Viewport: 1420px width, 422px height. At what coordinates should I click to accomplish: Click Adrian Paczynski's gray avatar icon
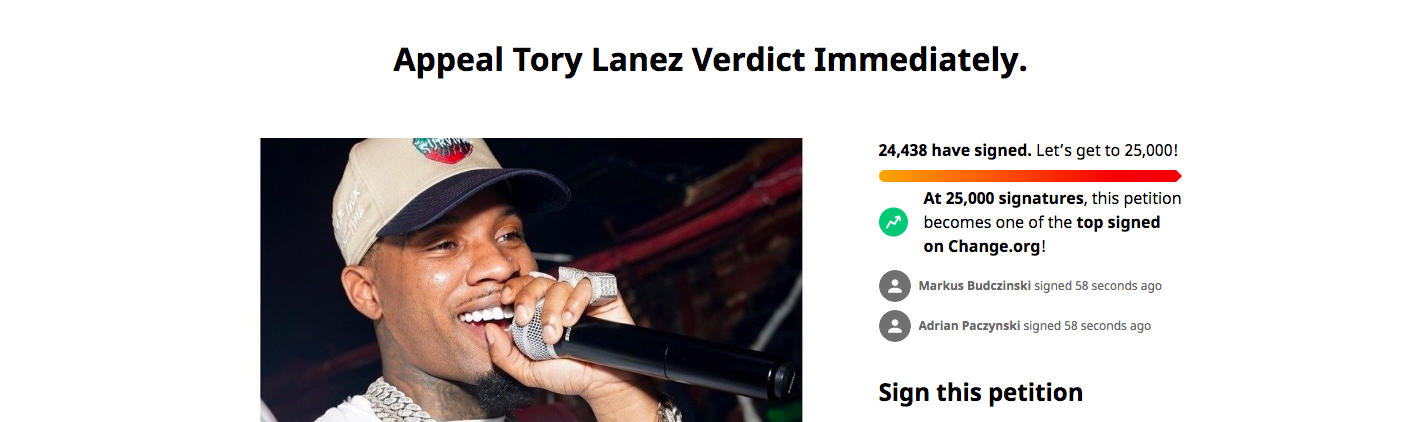(x=894, y=326)
